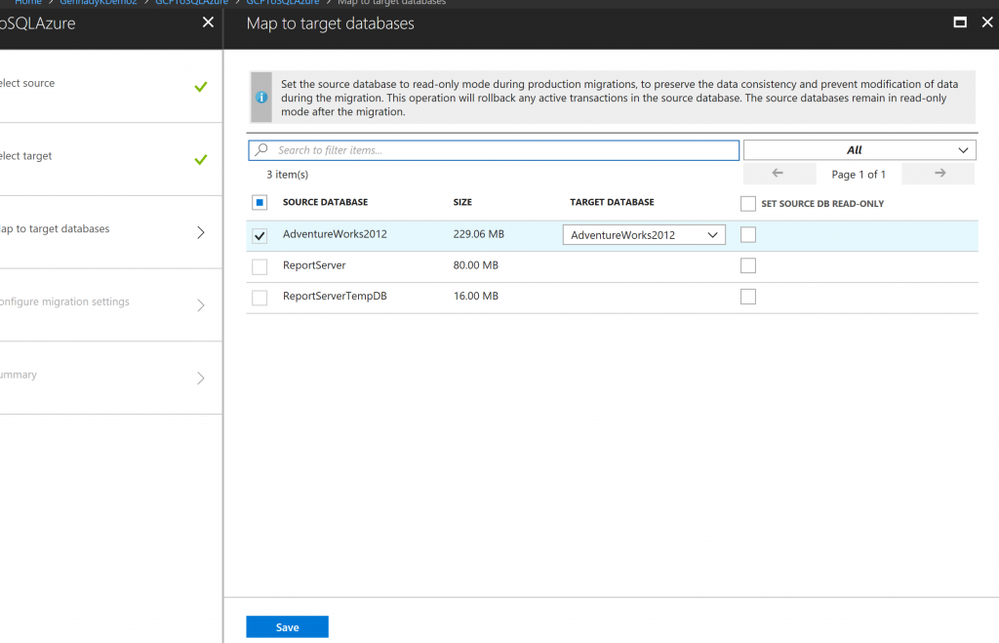Open the All filter dropdown
The height and width of the screenshot is (643, 999).
click(859, 150)
